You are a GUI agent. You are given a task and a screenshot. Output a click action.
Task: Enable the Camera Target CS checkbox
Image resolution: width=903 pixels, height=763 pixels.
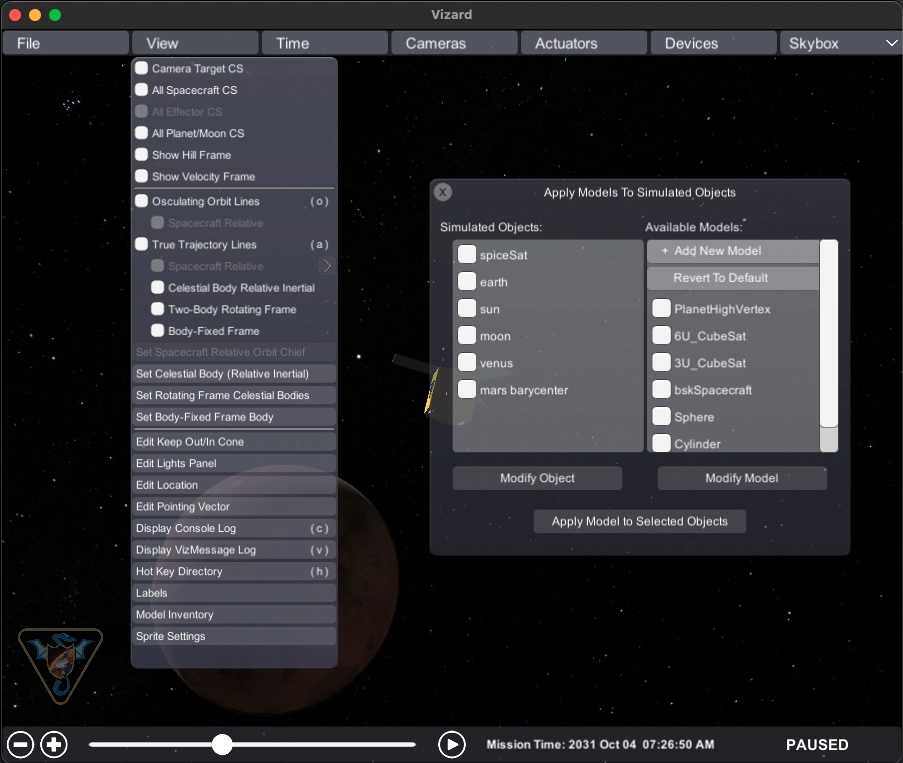(x=142, y=68)
